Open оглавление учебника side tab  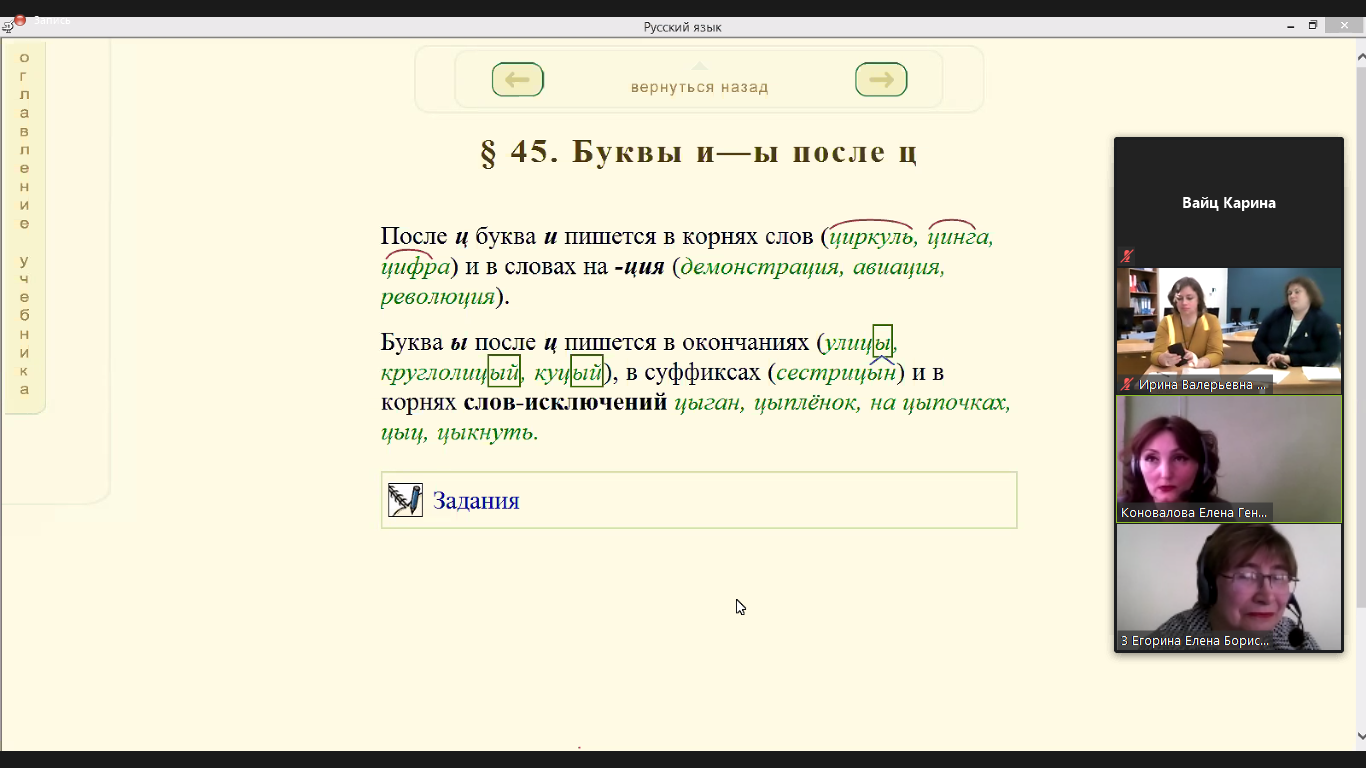25,224
